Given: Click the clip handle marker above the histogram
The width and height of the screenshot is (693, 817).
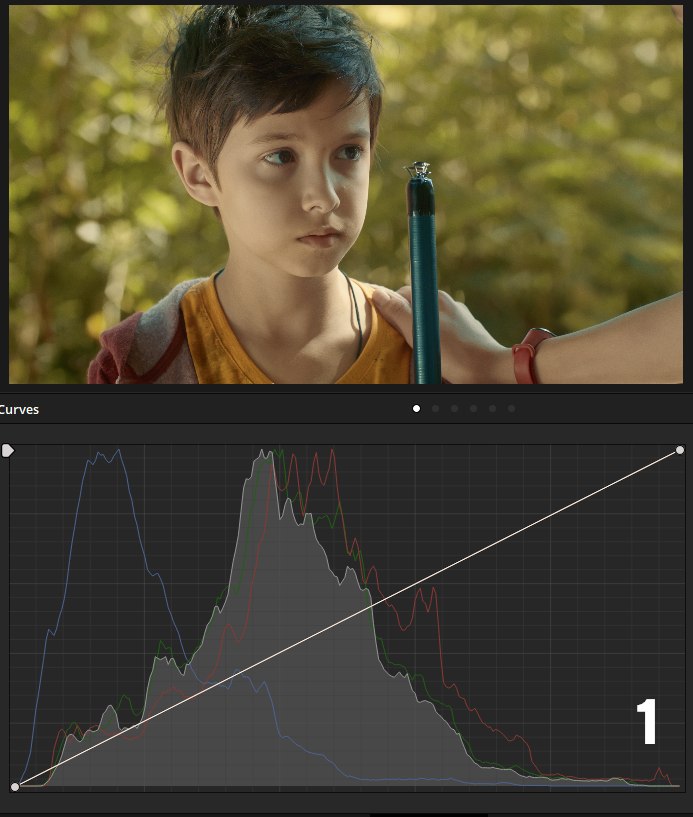Looking at the screenshot, I should click(x=8, y=451).
